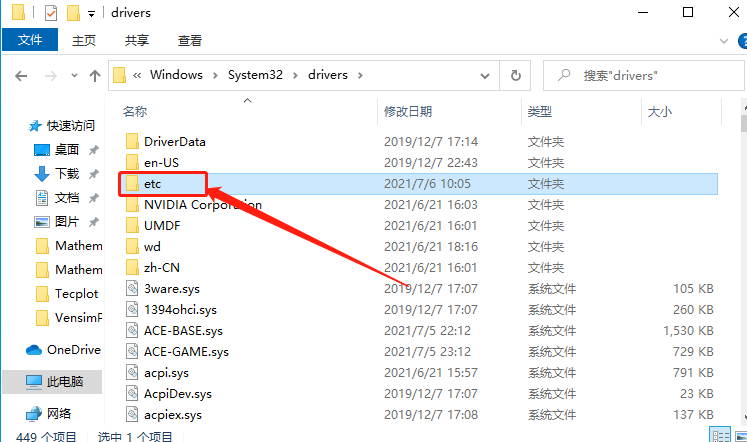Click the wd folder icon
747x442 pixels.
pyautogui.click(x=132, y=246)
